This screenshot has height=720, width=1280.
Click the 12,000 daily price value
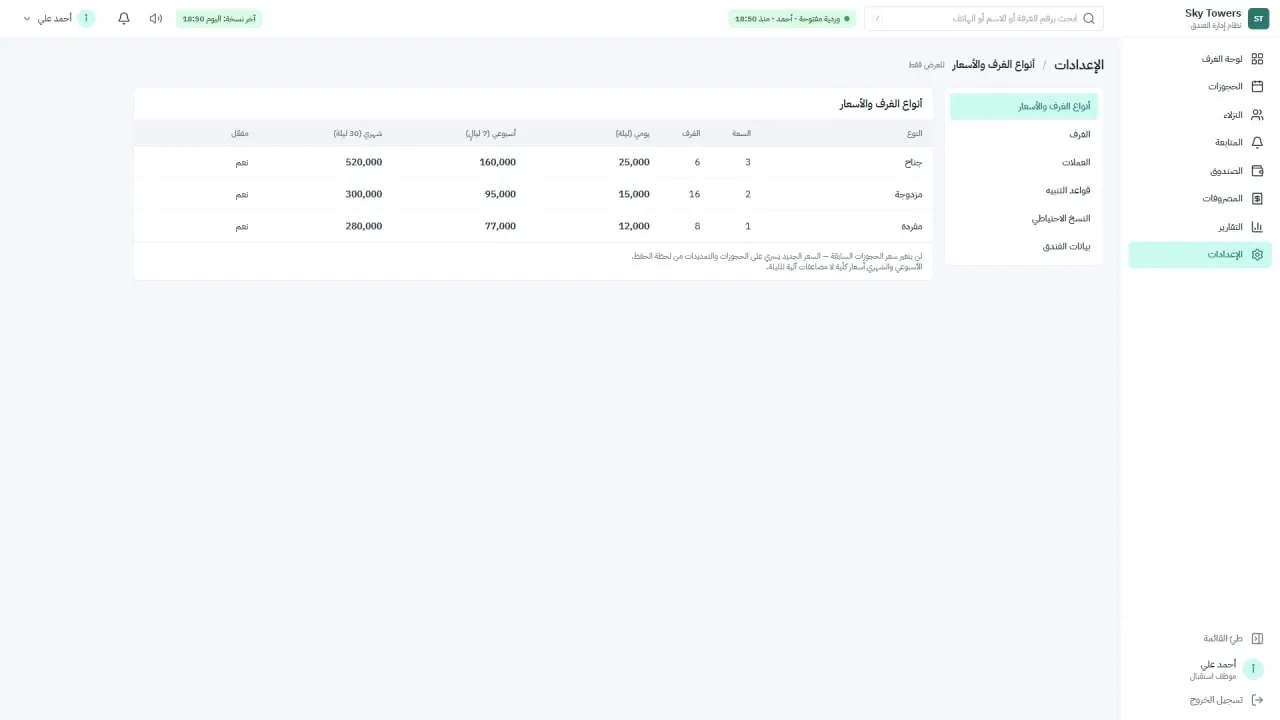pos(634,226)
